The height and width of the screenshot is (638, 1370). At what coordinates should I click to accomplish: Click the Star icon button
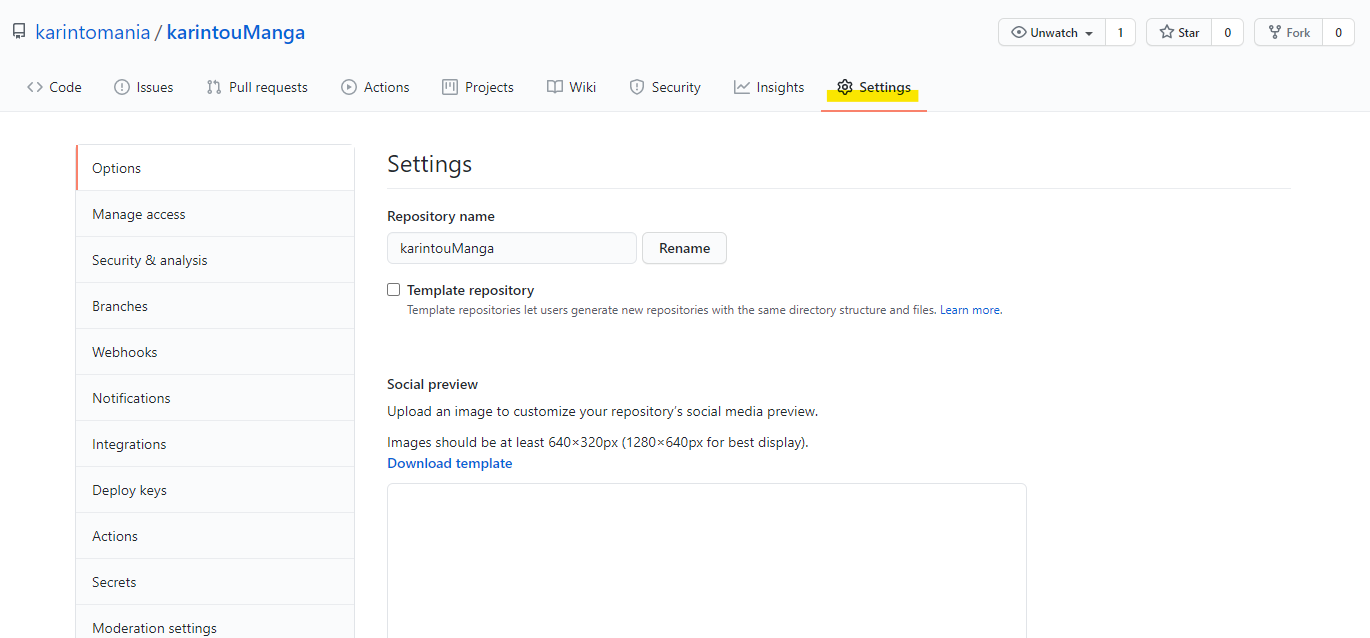pos(1179,33)
